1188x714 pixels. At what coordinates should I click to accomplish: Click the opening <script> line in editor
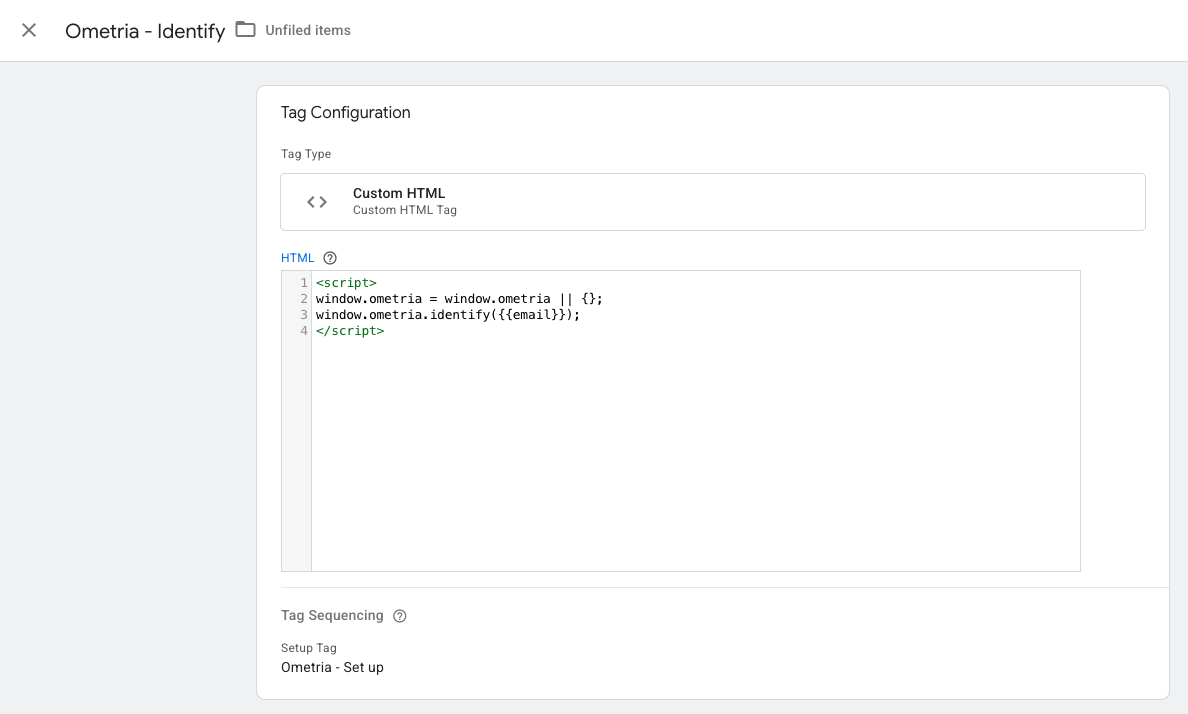pos(346,283)
